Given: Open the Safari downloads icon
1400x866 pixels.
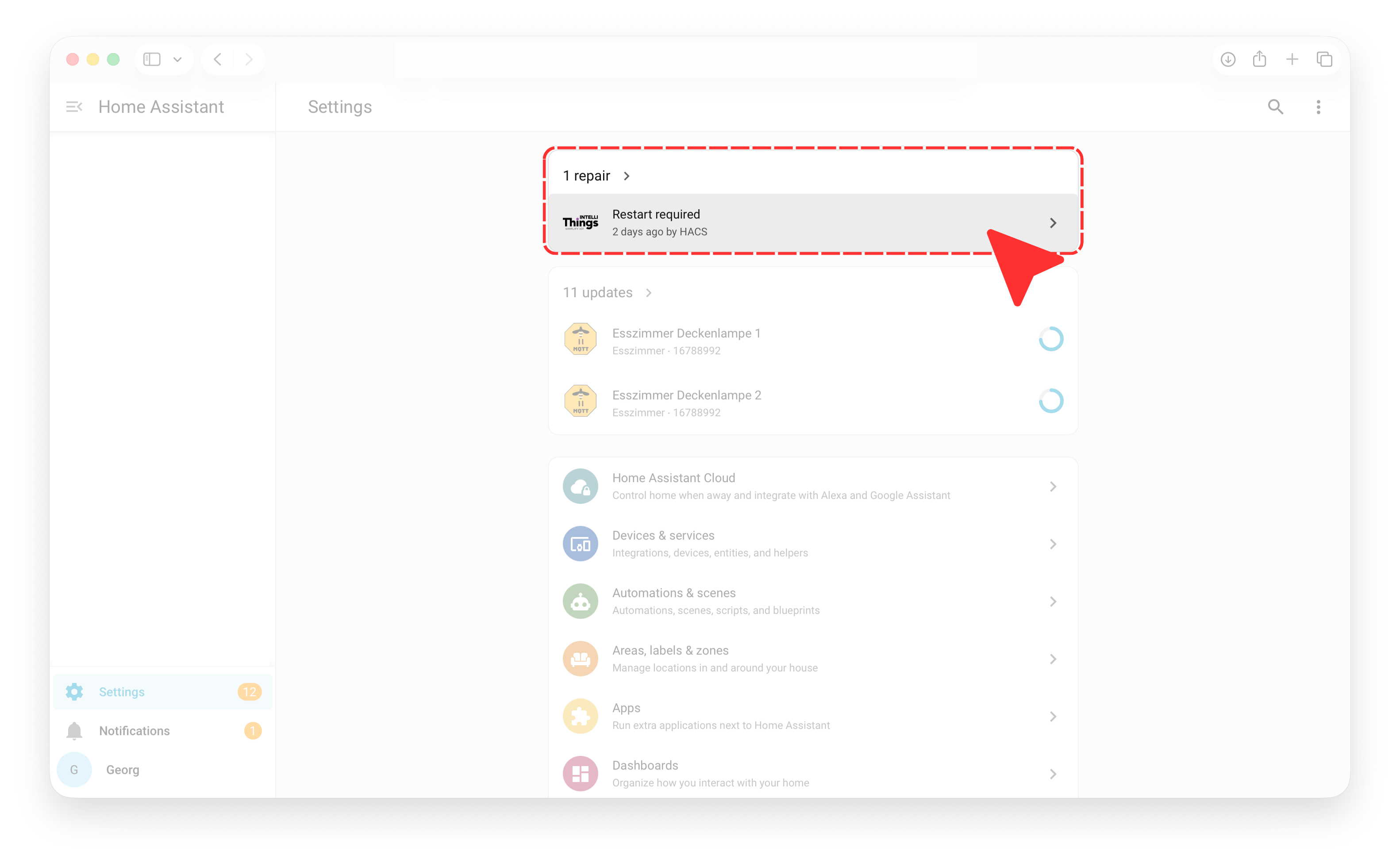Looking at the screenshot, I should tap(1227, 60).
